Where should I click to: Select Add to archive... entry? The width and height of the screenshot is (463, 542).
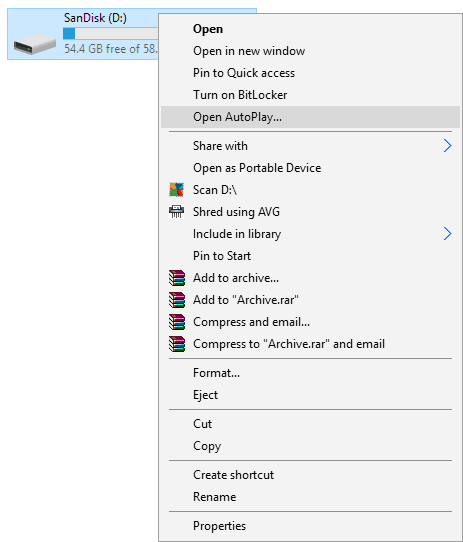[x=311, y=278]
